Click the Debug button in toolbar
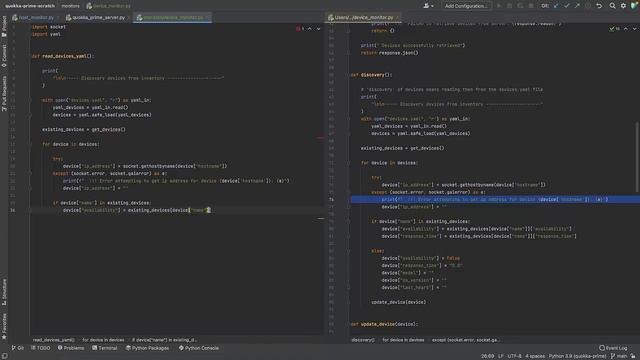Viewport: 640px width, 360px height. [x=509, y=6]
